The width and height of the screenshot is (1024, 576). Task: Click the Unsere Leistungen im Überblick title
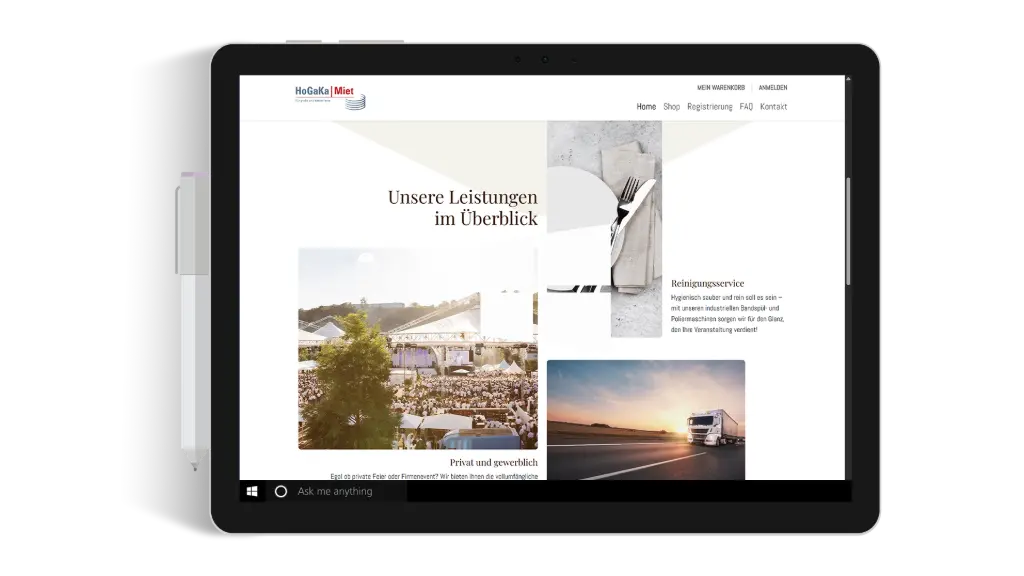462,208
